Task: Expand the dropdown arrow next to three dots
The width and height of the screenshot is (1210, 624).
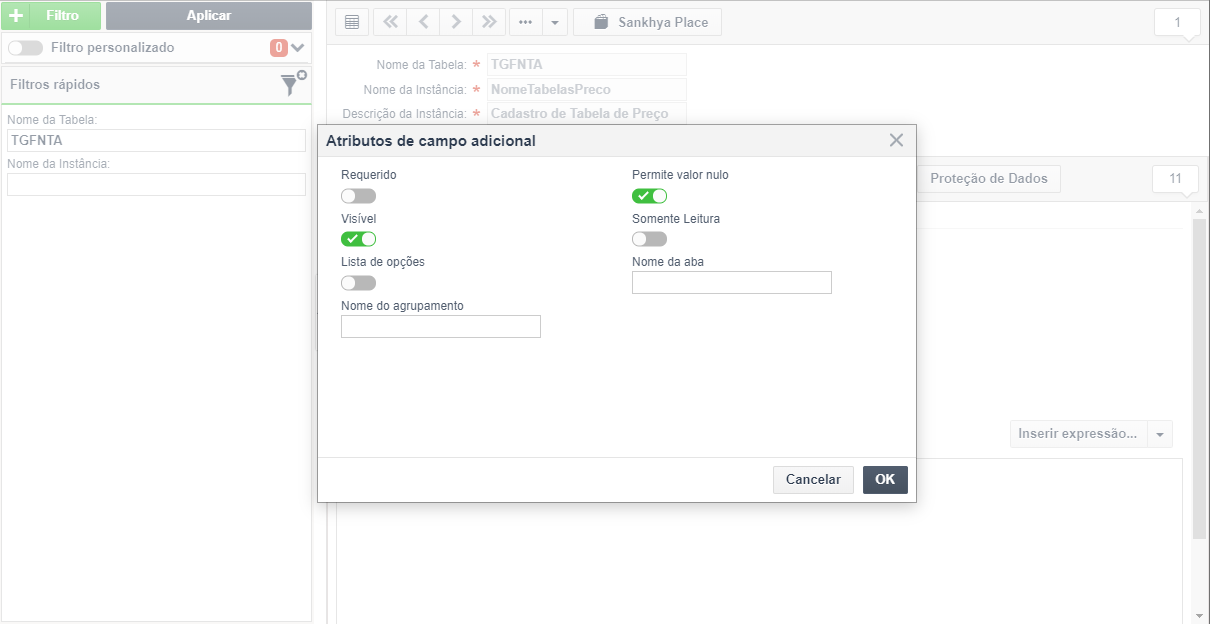Action: pos(556,22)
